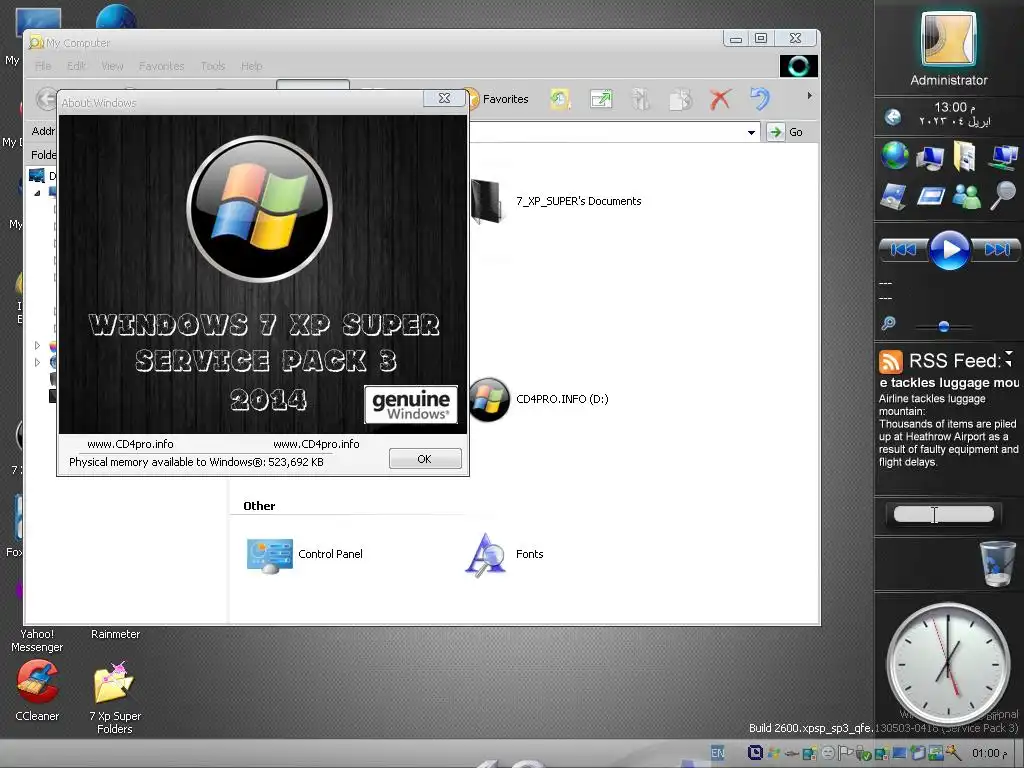Viewport: 1024px width, 768px height.
Task: Click the genuine Windows badge
Action: coord(411,404)
